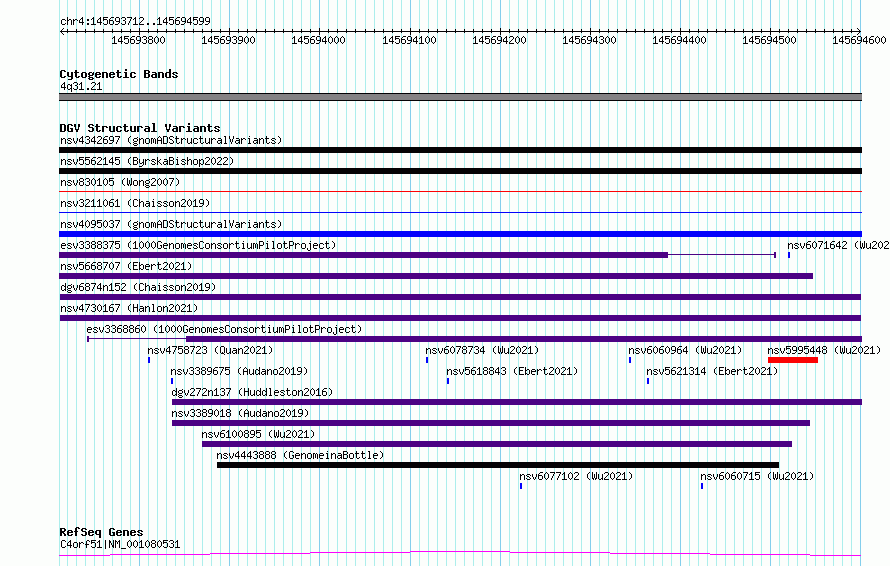Click the red nsv5995448 variant bar
890x566 pixels.
pyautogui.click(x=793, y=360)
